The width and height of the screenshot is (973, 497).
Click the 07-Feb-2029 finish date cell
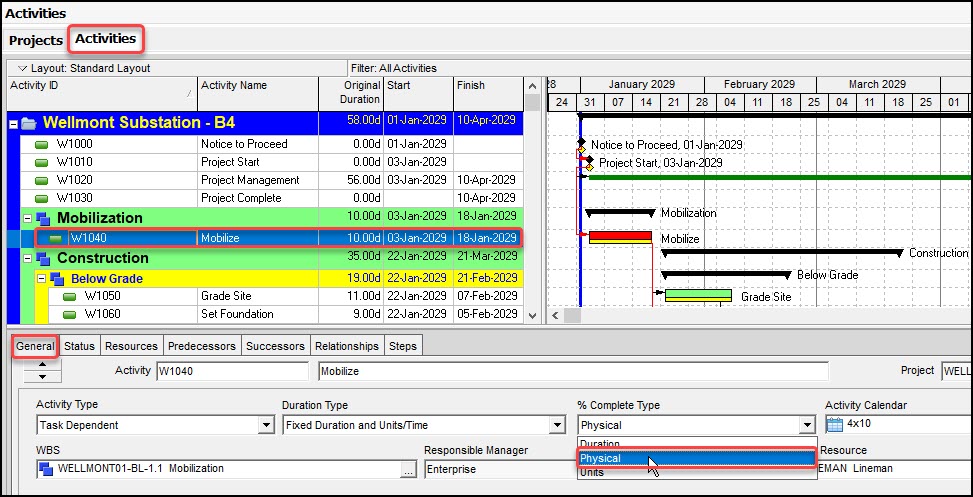click(488, 296)
